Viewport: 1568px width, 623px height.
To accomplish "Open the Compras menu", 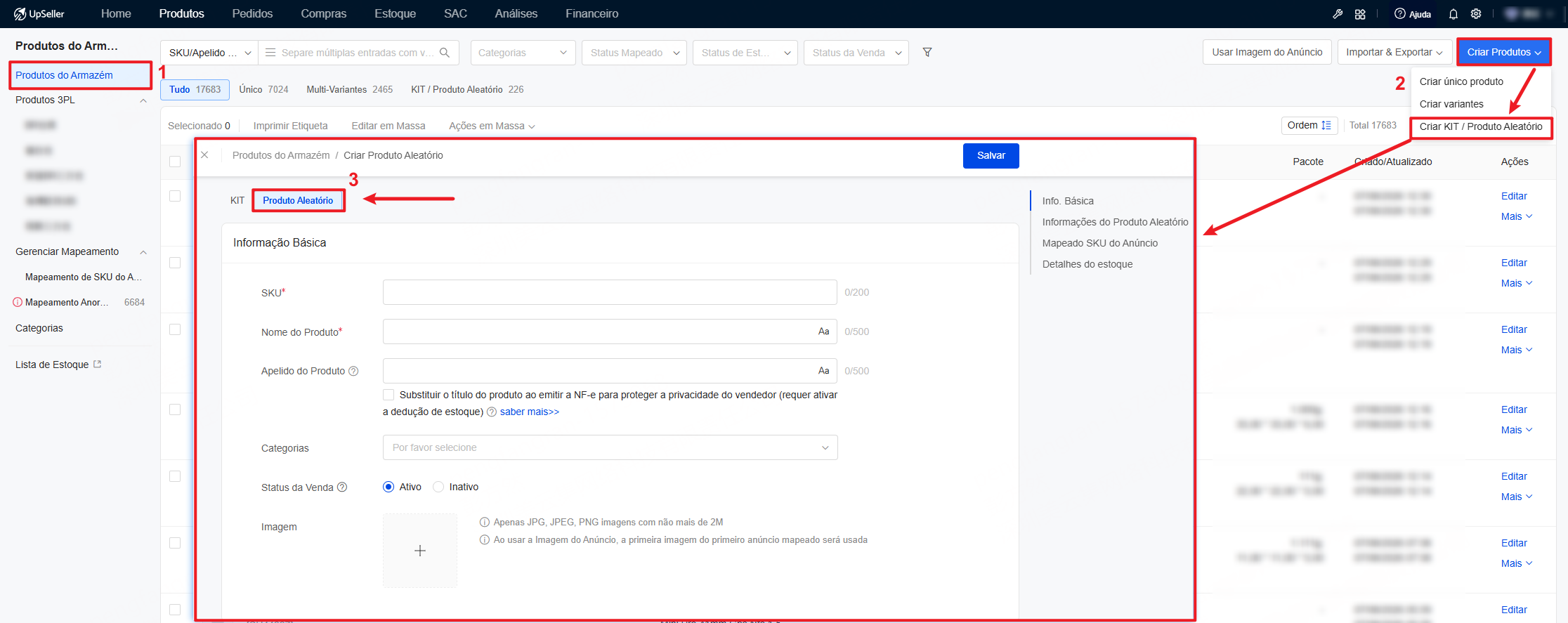I will [323, 14].
